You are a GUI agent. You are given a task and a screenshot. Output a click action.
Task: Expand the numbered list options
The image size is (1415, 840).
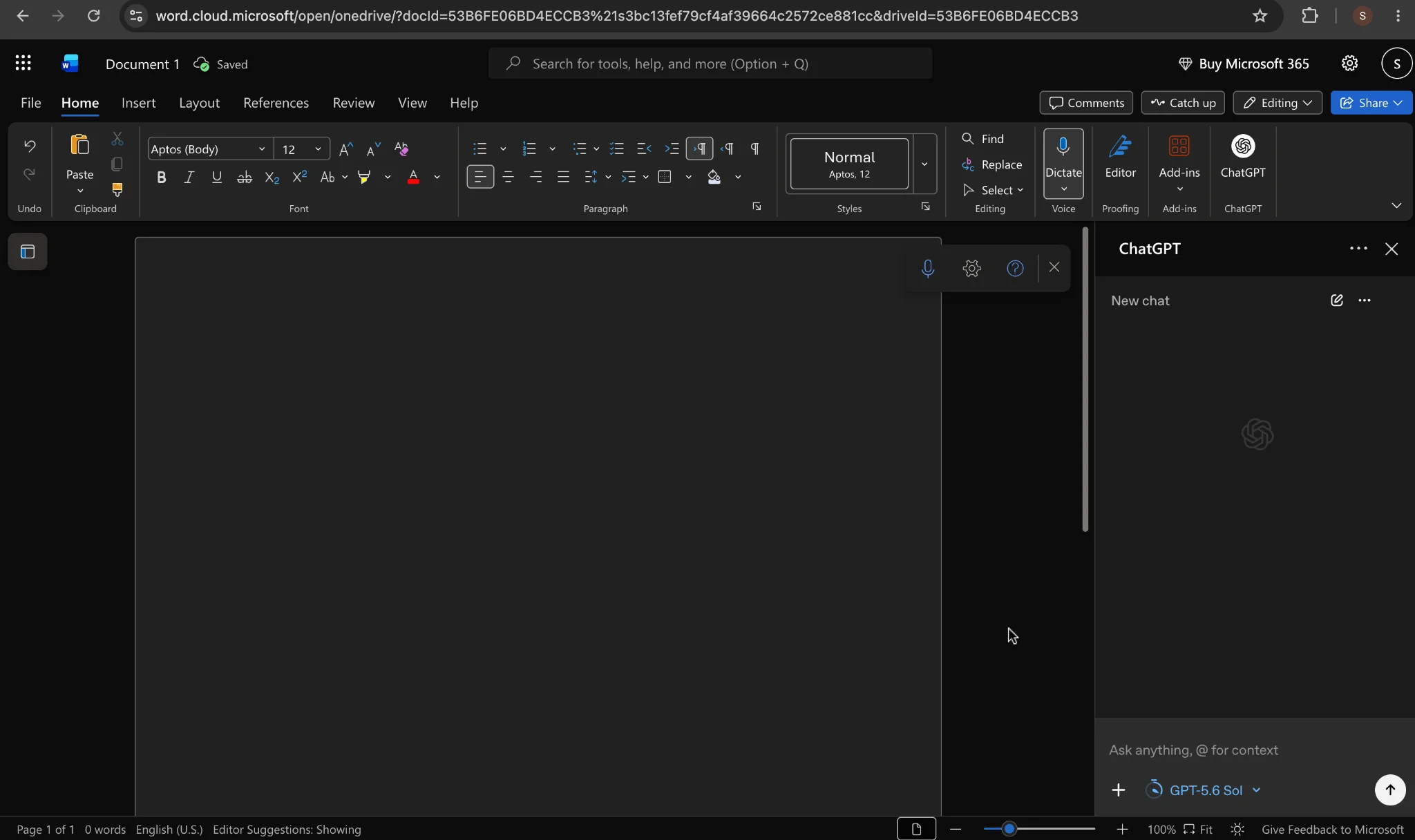tap(552, 149)
